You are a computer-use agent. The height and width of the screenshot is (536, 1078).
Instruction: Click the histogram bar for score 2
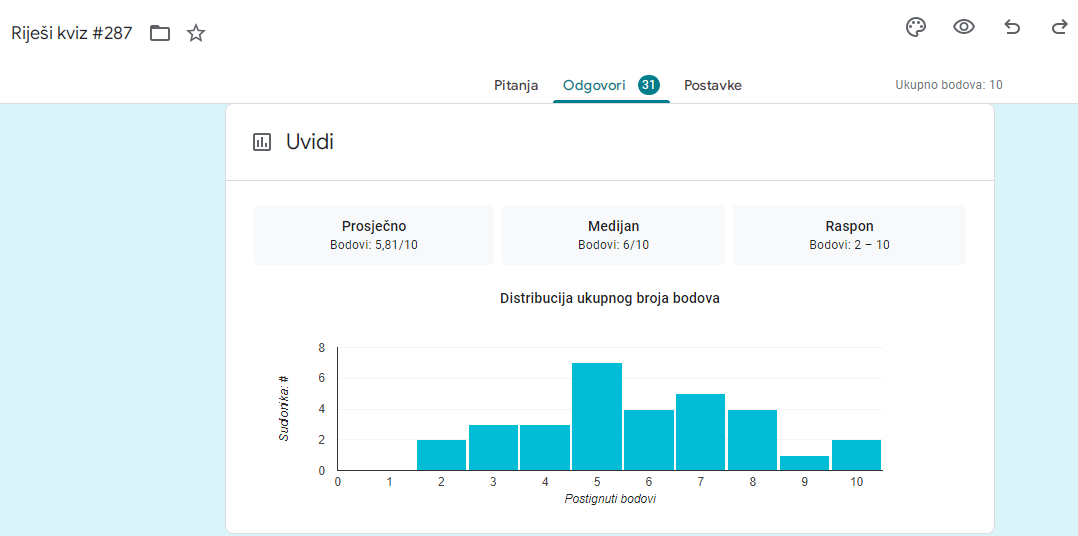441,455
